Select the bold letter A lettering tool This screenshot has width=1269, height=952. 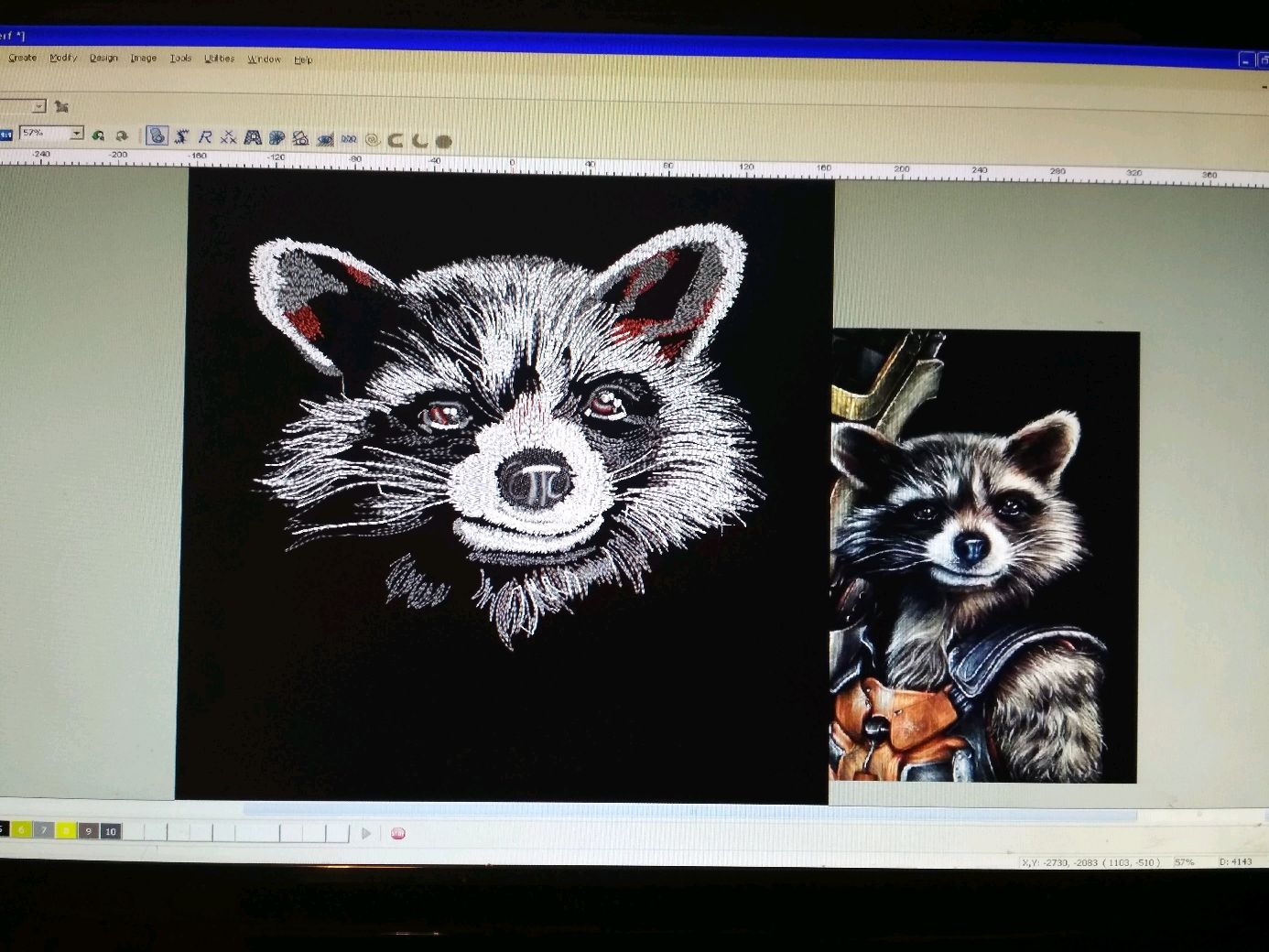pos(253,137)
